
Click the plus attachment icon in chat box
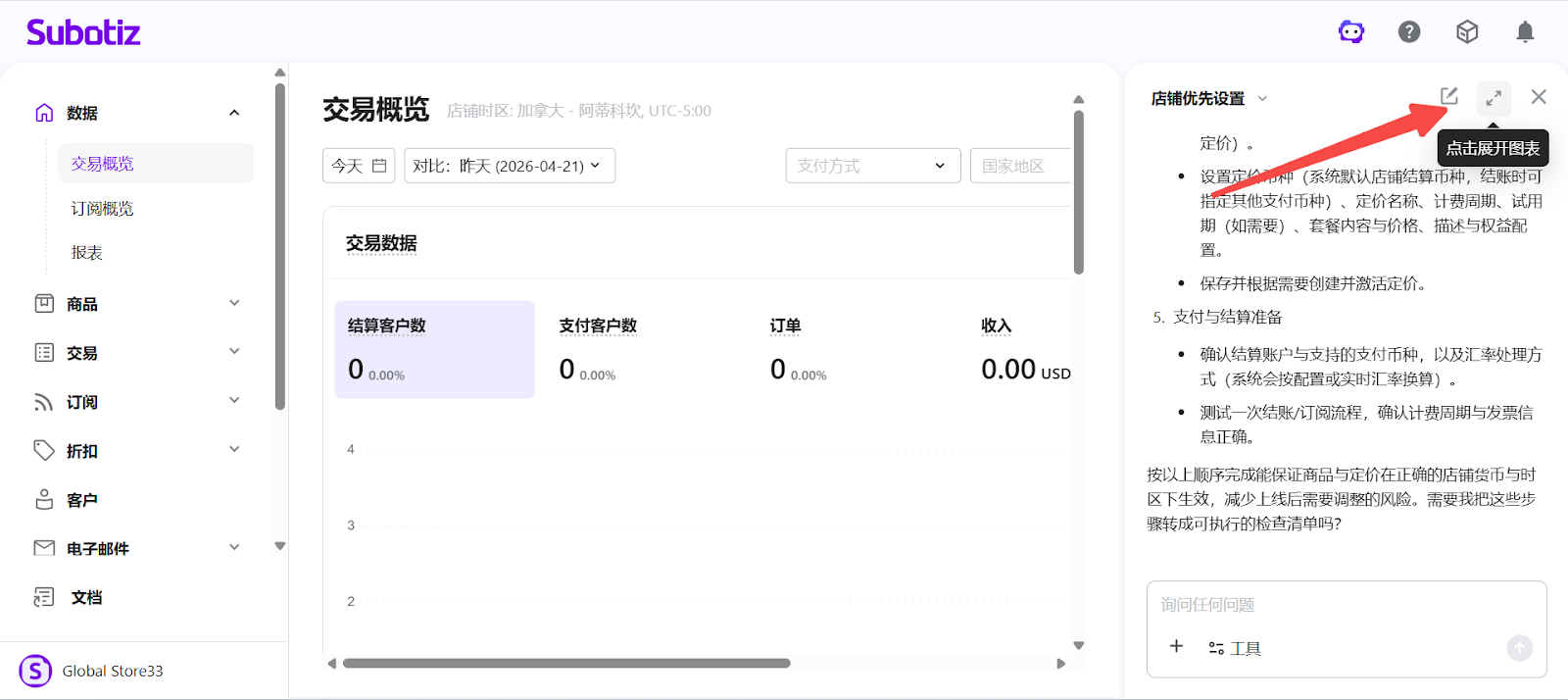pyautogui.click(x=1177, y=646)
